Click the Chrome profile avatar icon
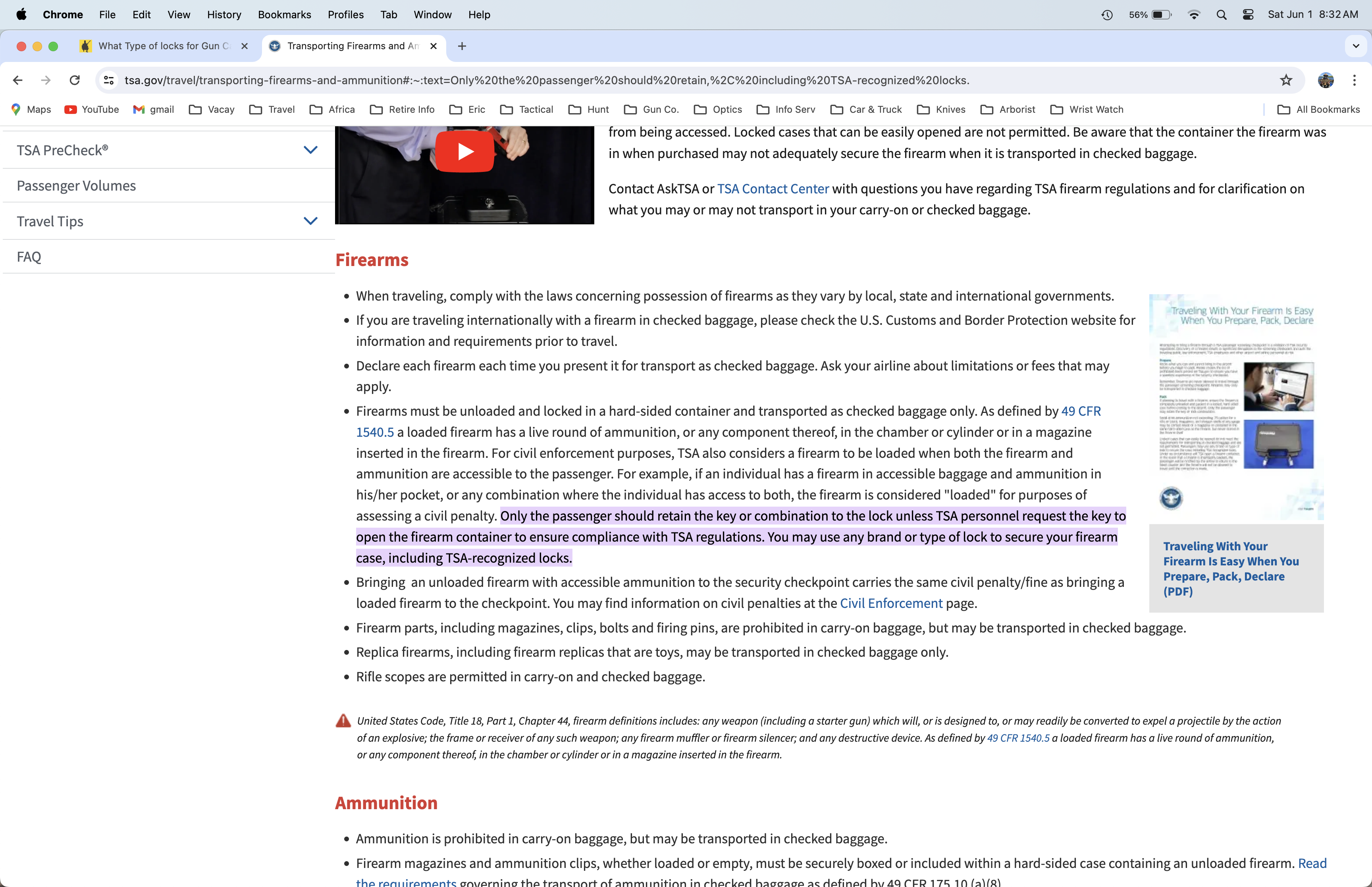 click(x=1326, y=80)
